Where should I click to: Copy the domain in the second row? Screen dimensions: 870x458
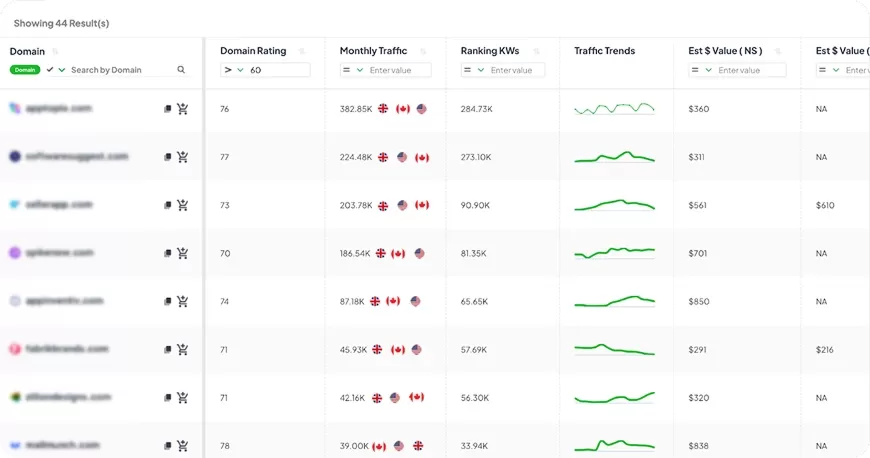[168, 157]
